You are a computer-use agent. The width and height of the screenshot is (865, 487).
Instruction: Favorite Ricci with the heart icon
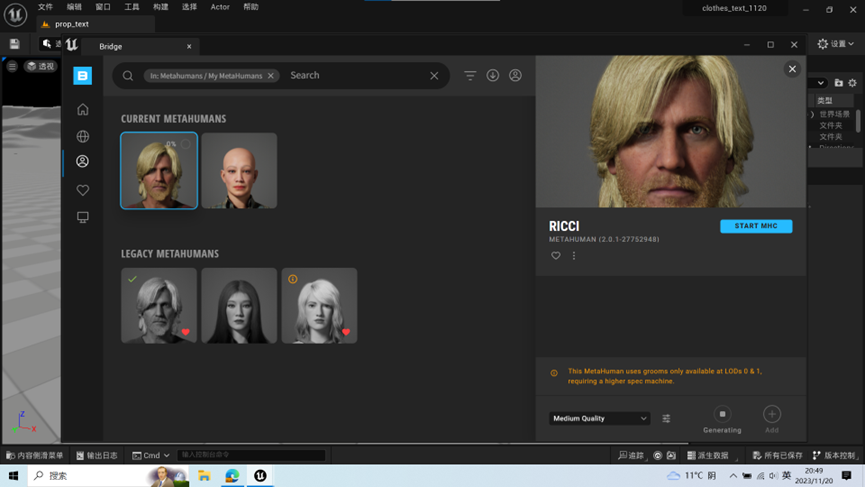556,255
